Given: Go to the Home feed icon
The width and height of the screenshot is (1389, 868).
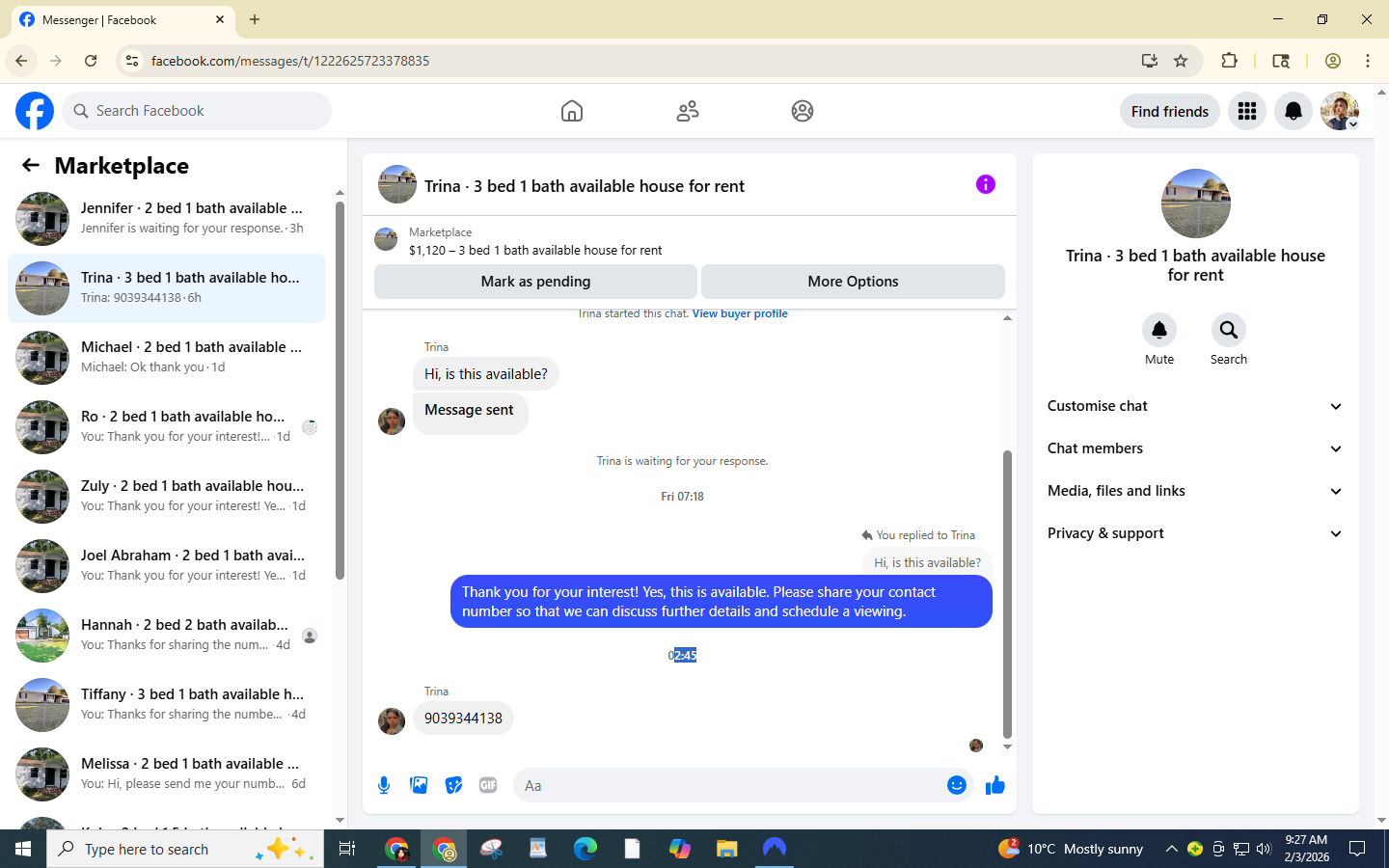Looking at the screenshot, I should [572, 111].
